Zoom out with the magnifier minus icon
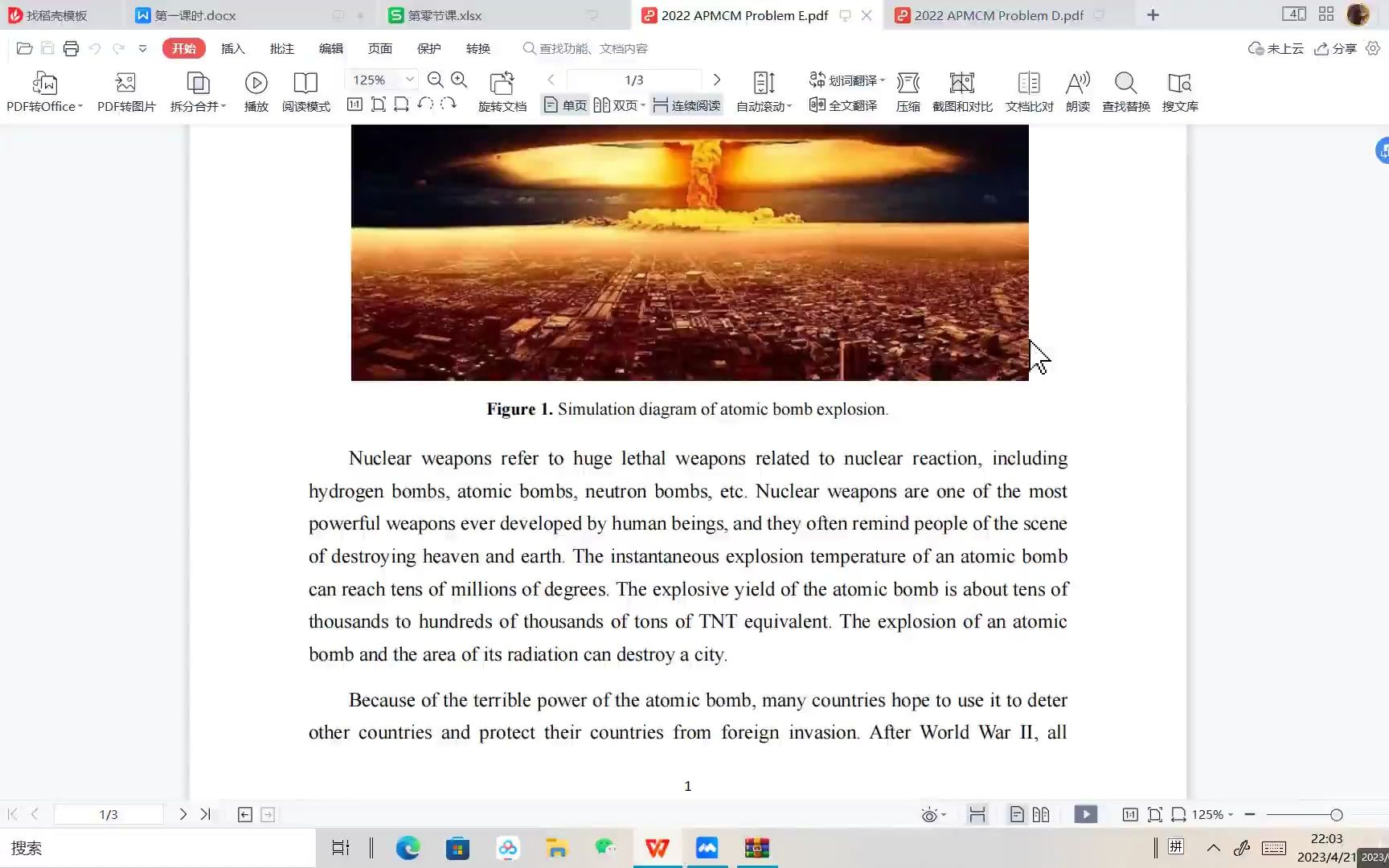Image resolution: width=1389 pixels, height=868 pixels. pyautogui.click(x=436, y=80)
